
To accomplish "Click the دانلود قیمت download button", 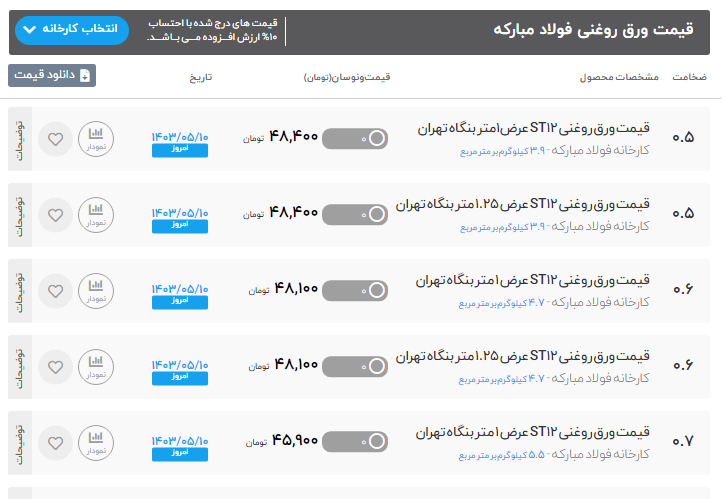I will coord(52,76).
